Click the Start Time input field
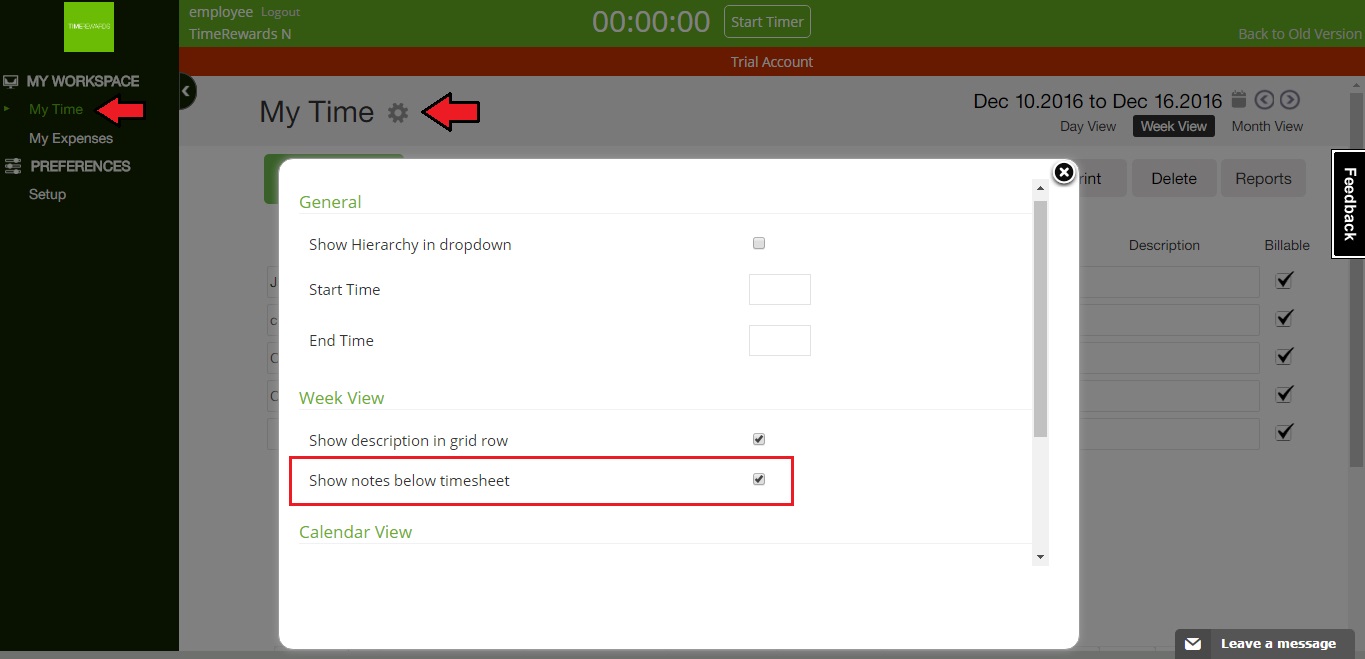 click(x=779, y=290)
